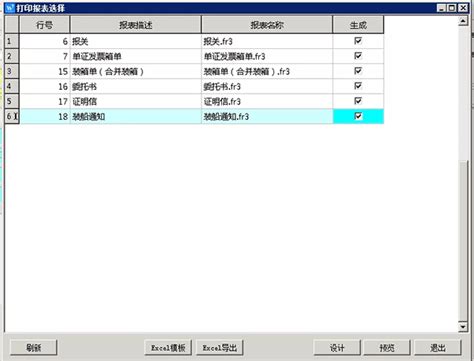Uncheck 生成 checkbox for 报关 row
474x361 pixels.
point(358,41)
